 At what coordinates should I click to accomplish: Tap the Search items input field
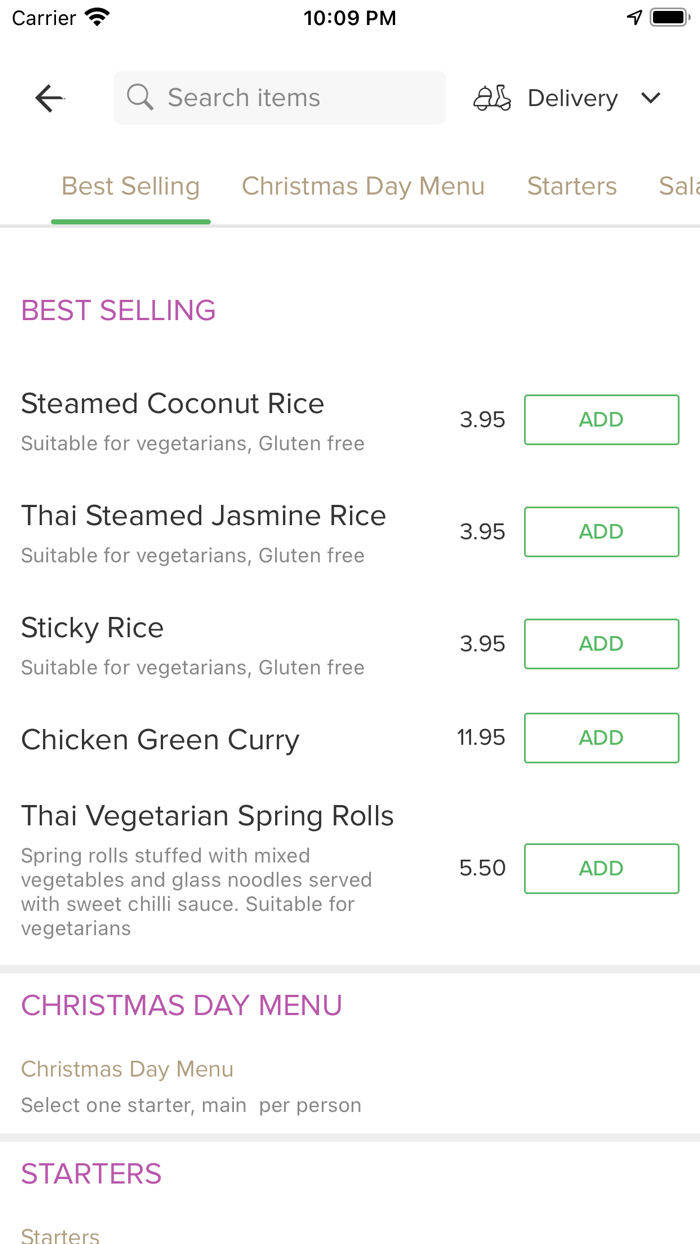pyautogui.click(x=279, y=97)
